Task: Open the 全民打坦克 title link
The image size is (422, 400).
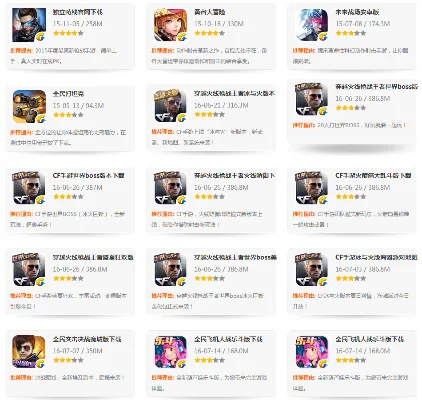Action: pyautogui.click(x=68, y=94)
